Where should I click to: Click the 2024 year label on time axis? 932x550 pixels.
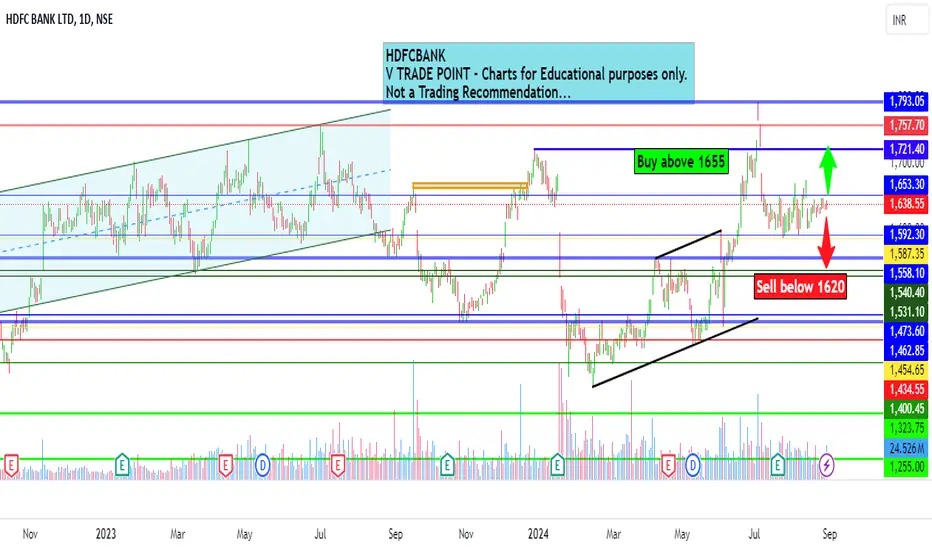coord(538,534)
